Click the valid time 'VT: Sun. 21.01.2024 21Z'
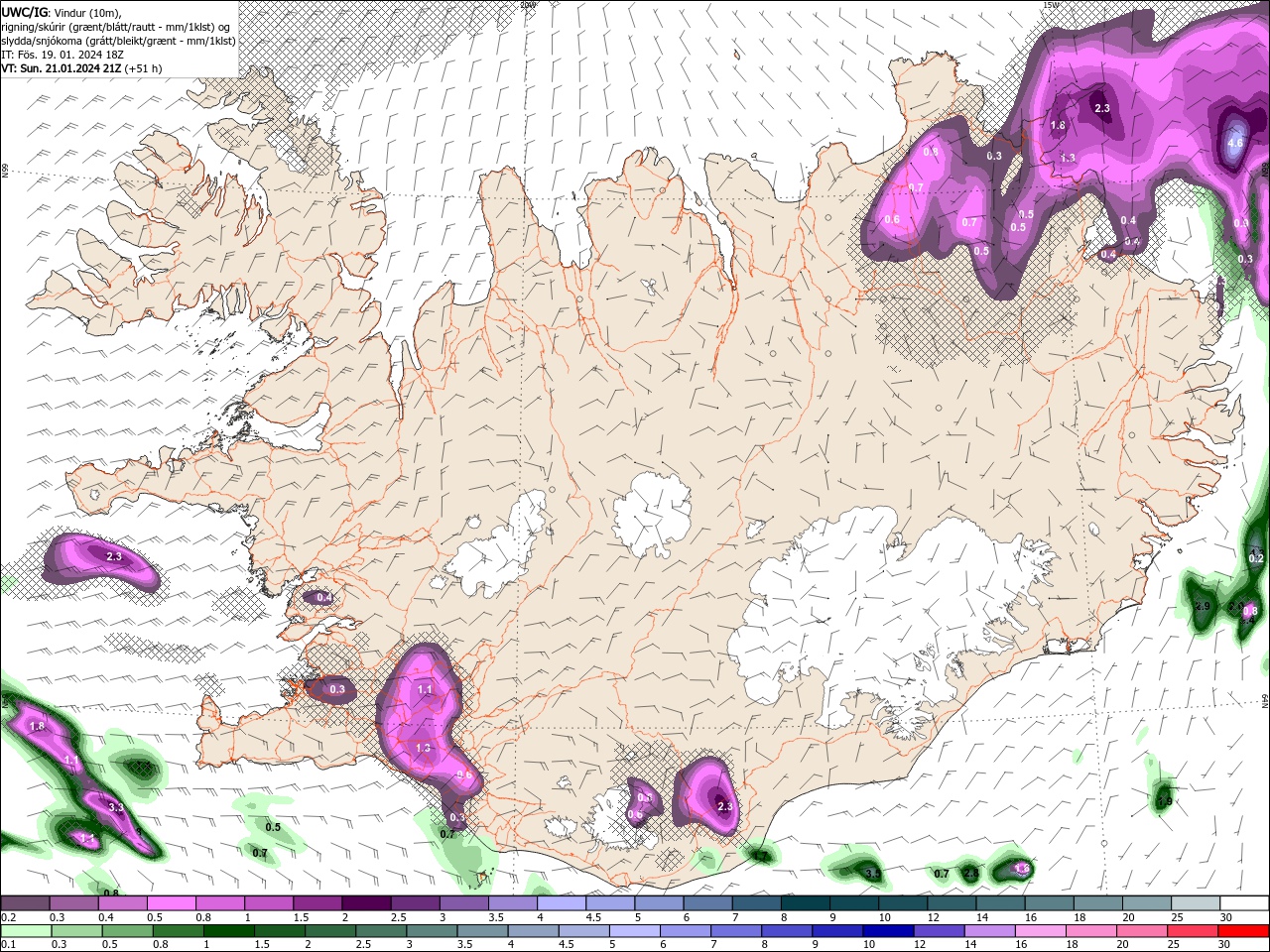Viewport: 1270px width, 952px height. coord(62,68)
